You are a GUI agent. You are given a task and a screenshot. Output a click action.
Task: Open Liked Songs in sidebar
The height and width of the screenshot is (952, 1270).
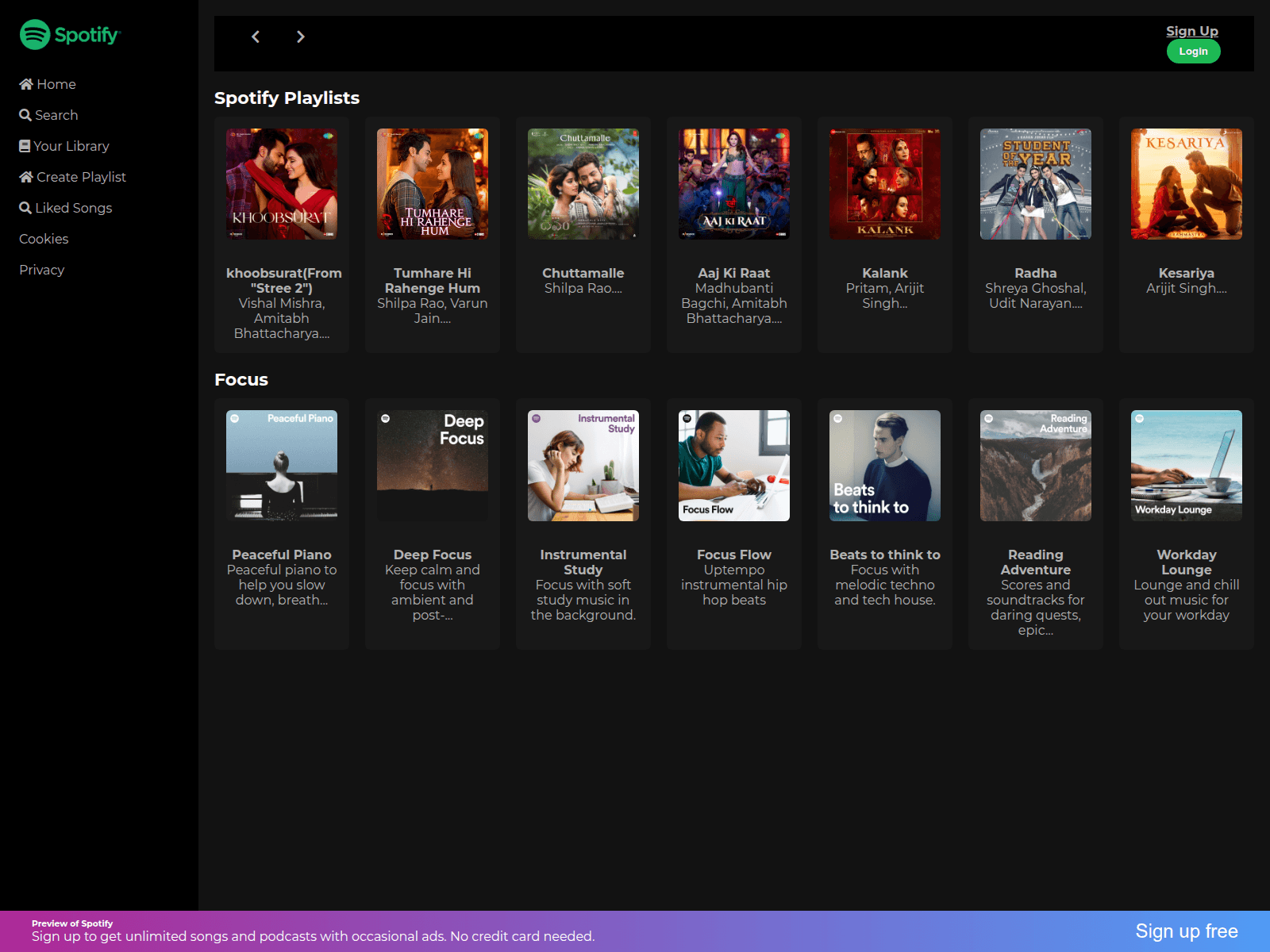[66, 208]
